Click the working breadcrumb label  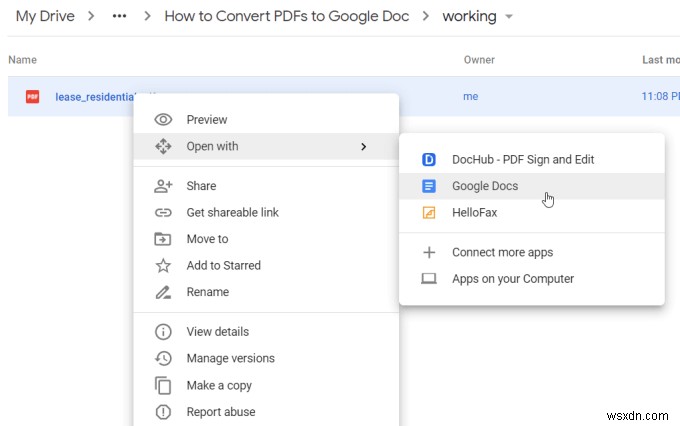[469, 16]
